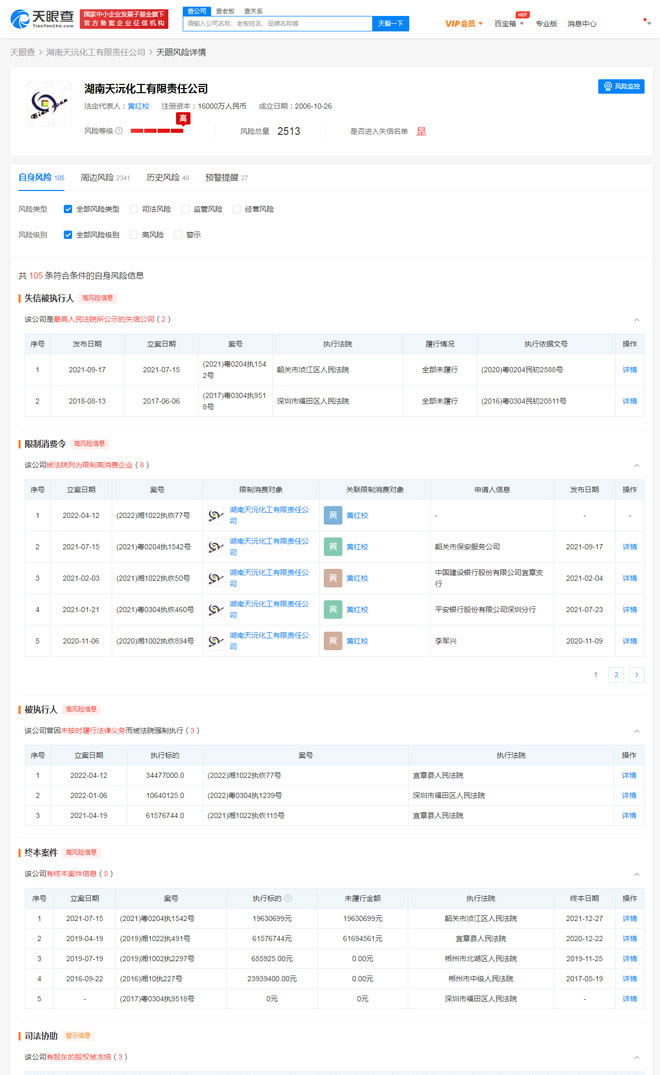Check 警示 level checkbox
Screen dimensions: 660x1075
pos(178,234)
